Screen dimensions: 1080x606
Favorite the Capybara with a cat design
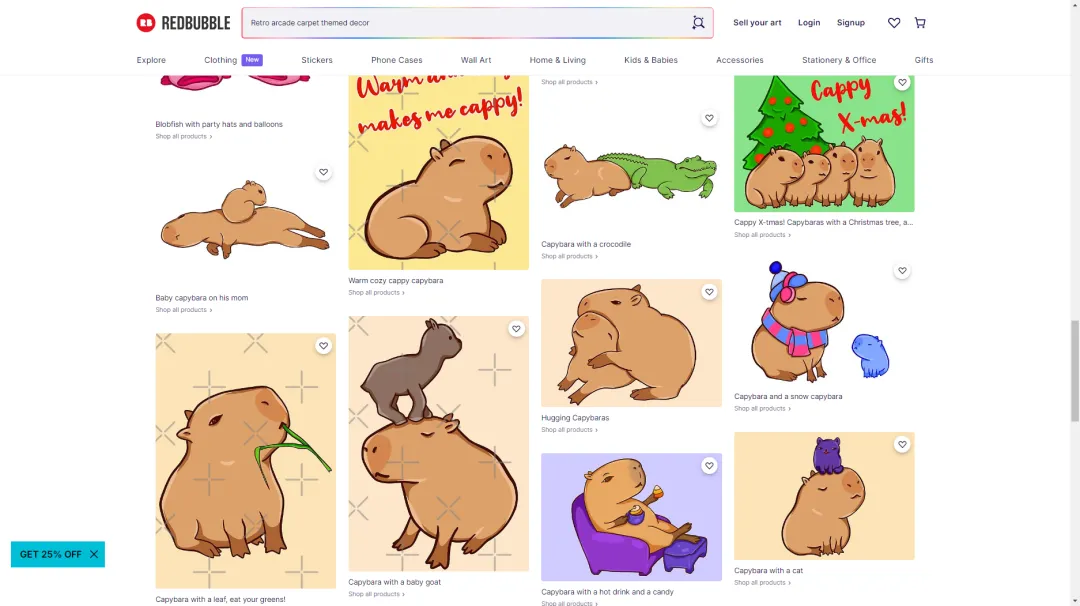pyautogui.click(x=902, y=444)
